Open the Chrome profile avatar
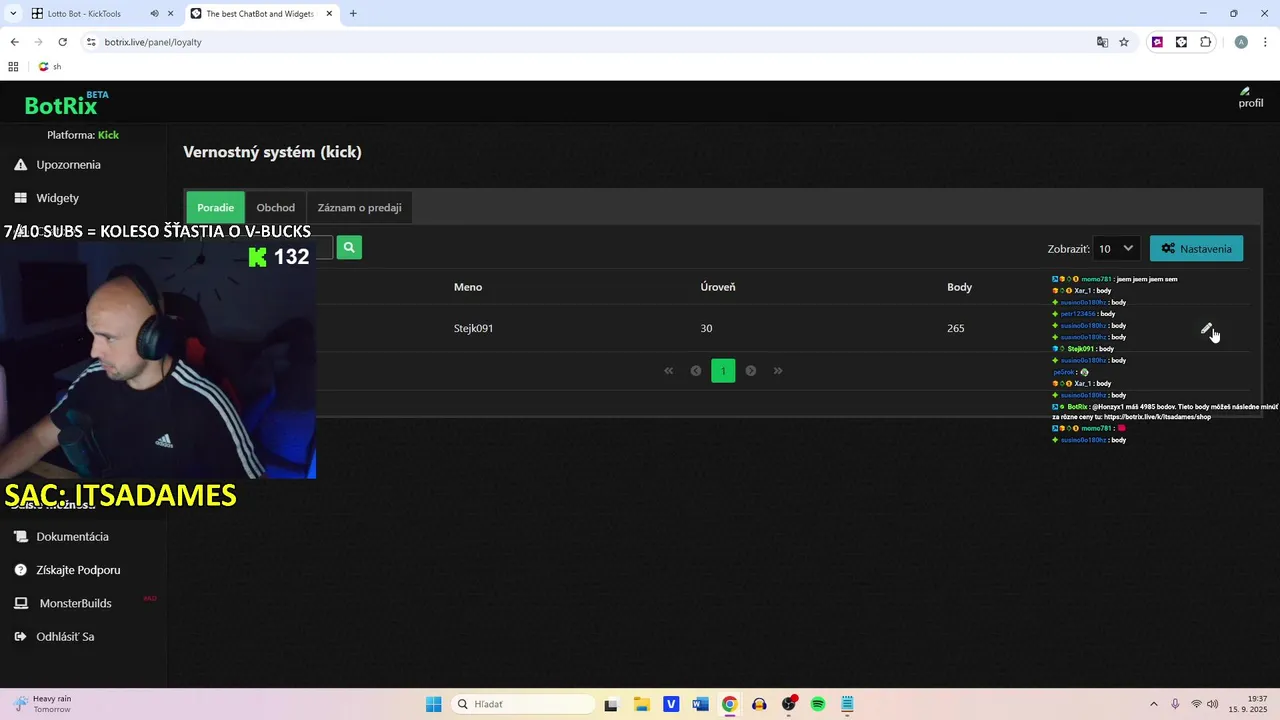1280x720 pixels. coord(1241,42)
